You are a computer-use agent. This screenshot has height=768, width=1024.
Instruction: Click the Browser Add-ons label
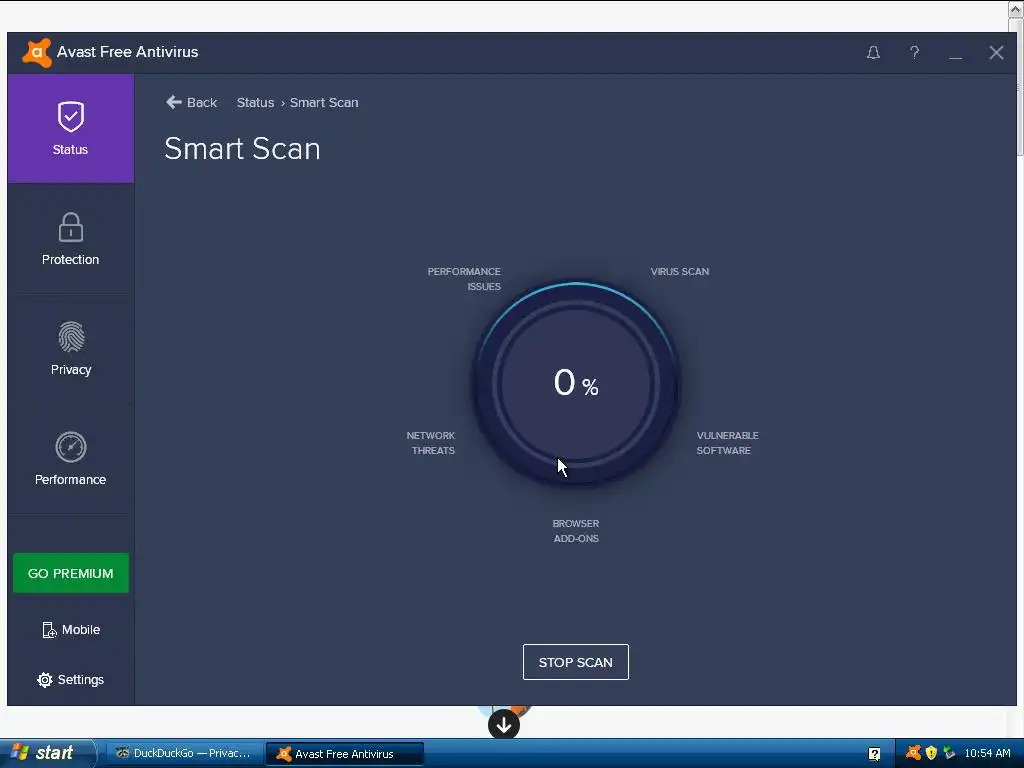tap(575, 531)
